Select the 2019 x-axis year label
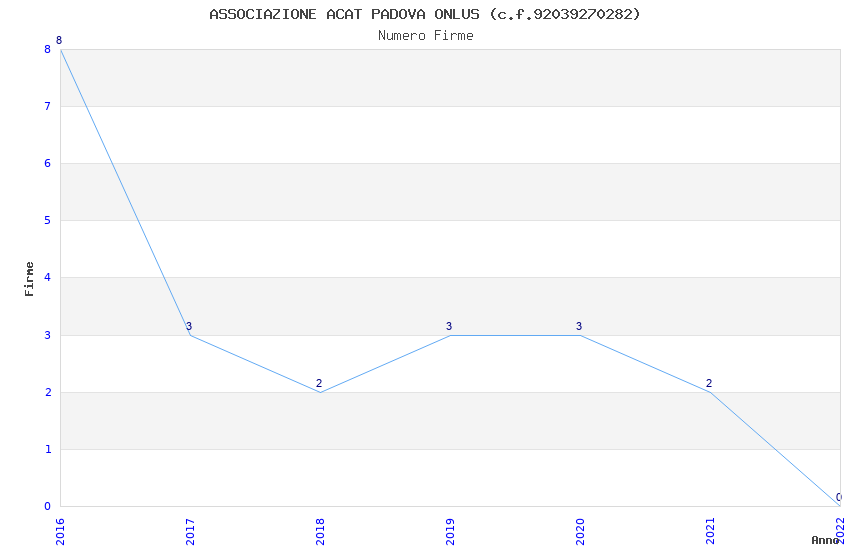 (x=450, y=532)
